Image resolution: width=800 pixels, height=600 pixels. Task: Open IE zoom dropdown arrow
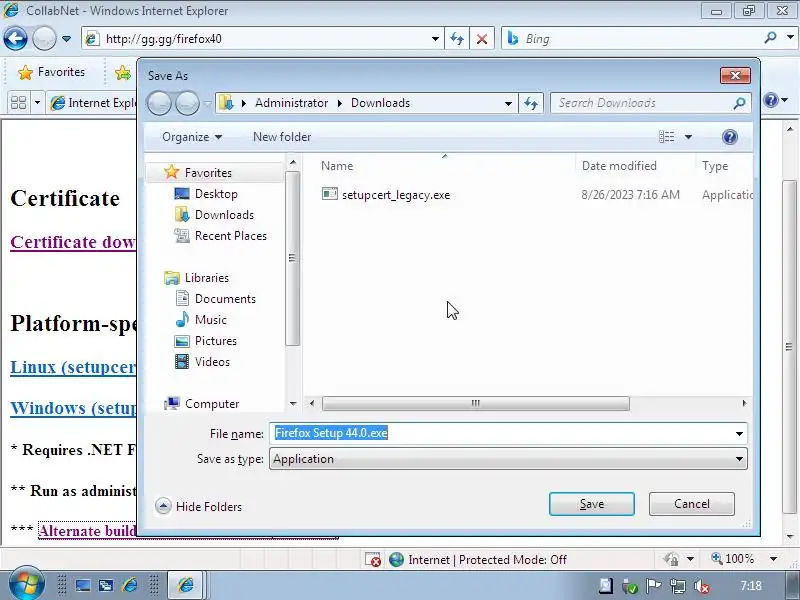(773, 559)
